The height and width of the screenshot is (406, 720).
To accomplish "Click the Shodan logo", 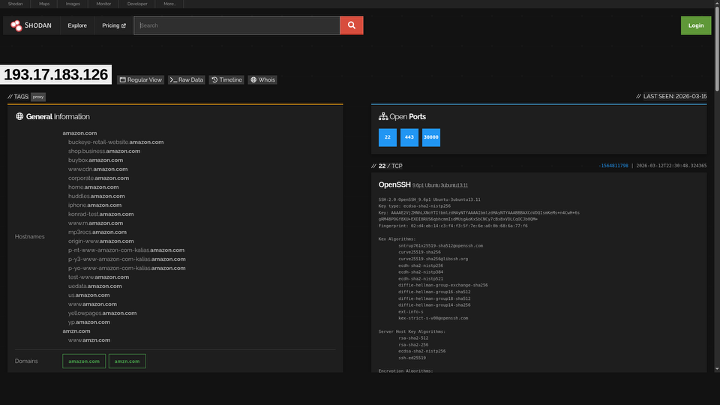I will tap(30, 25).
